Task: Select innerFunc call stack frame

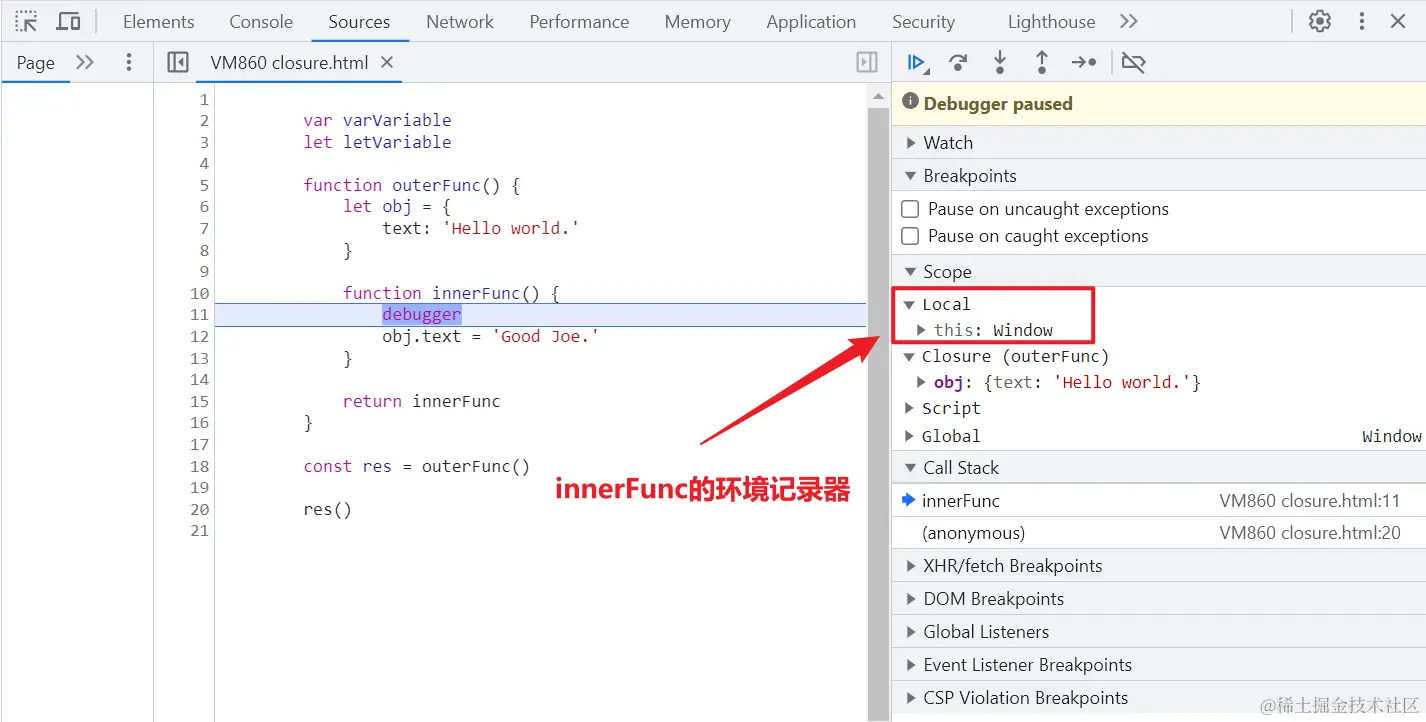Action: [x=1159, y=501]
